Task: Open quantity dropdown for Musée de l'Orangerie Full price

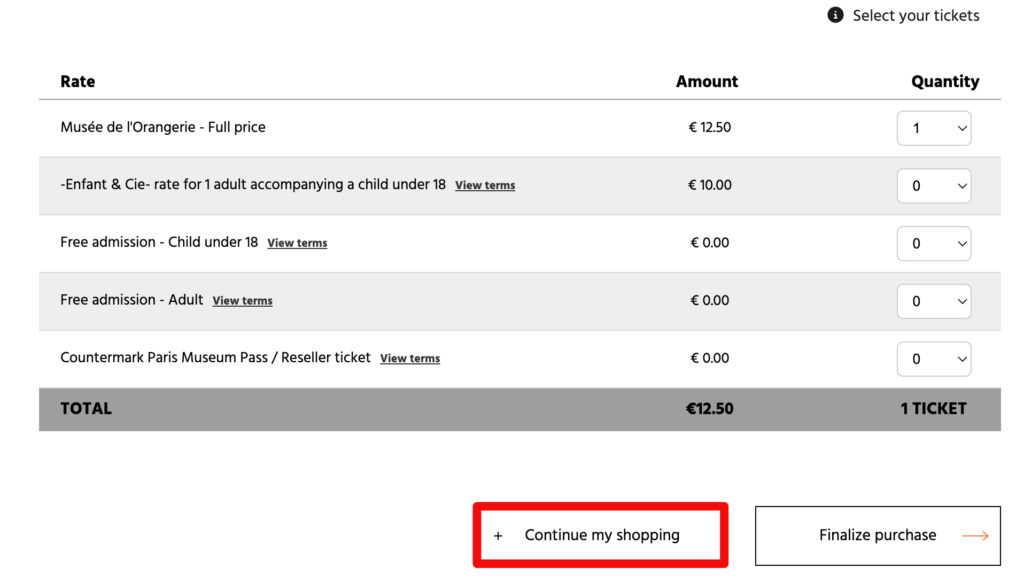Action: click(934, 128)
